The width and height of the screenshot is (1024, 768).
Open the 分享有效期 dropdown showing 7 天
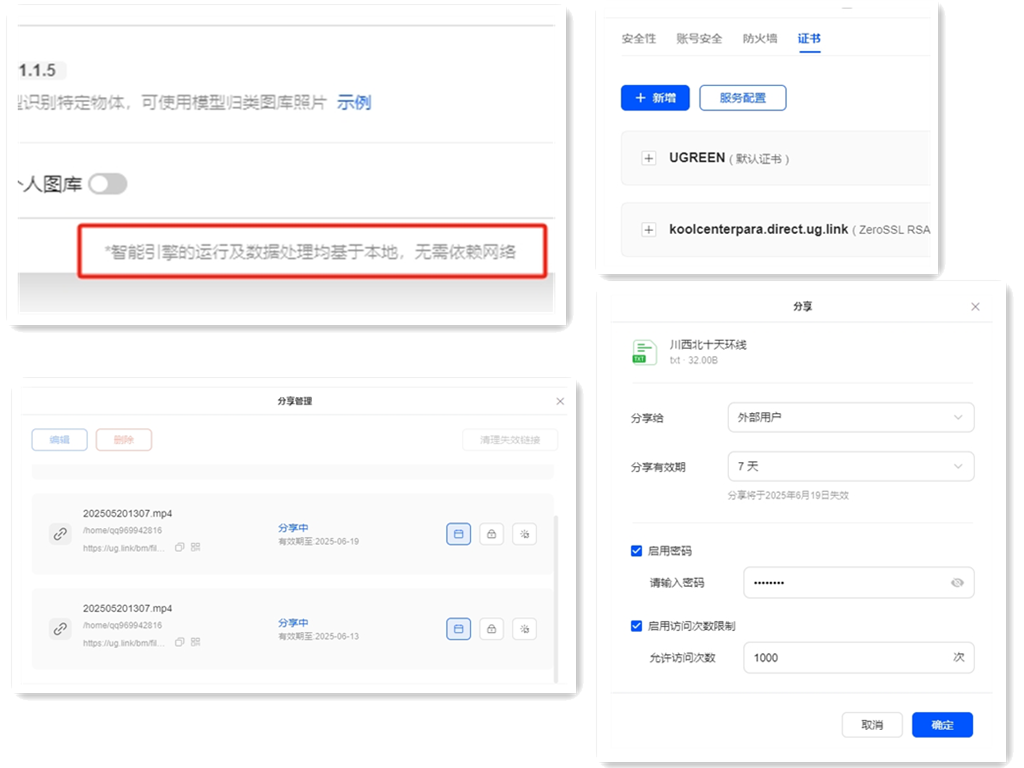click(850, 466)
